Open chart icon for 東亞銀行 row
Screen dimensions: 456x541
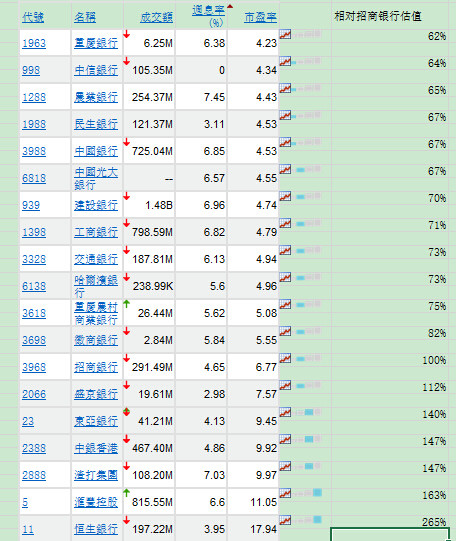[x=285, y=412]
